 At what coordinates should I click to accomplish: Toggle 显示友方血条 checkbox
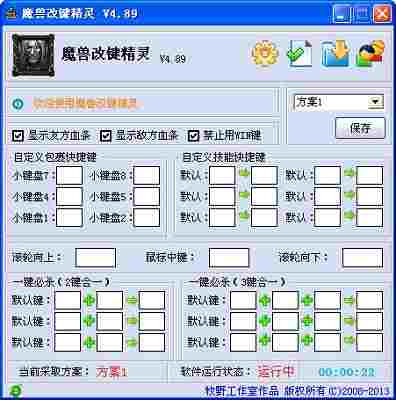coord(18,136)
